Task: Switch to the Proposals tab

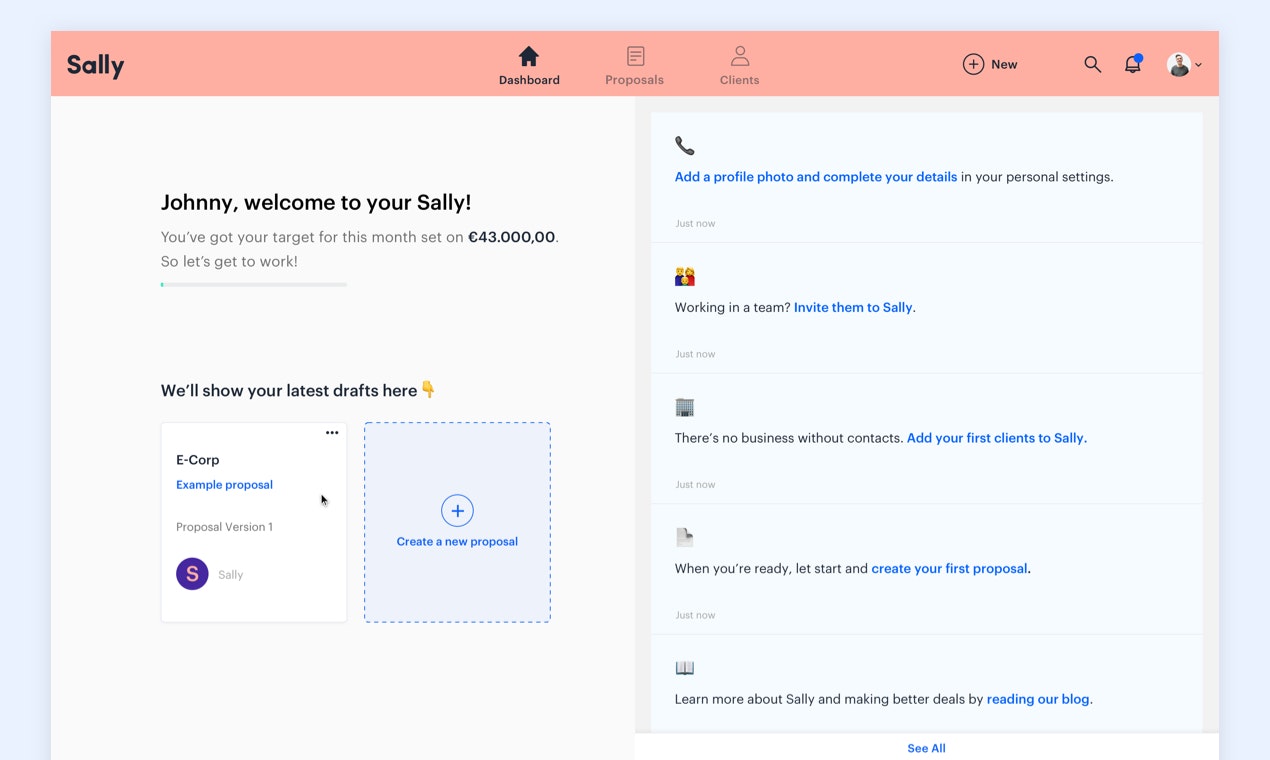Action: tap(634, 66)
